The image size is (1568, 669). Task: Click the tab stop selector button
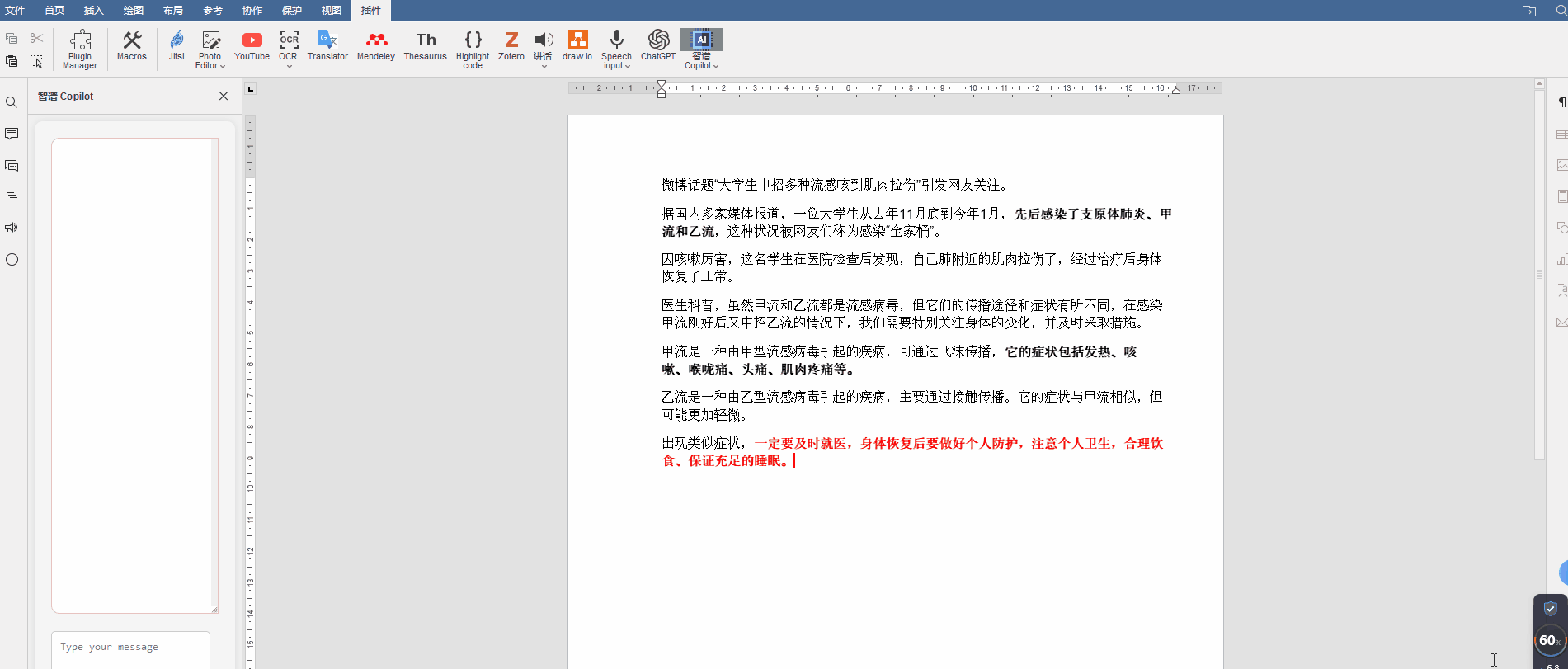pyautogui.click(x=251, y=89)
